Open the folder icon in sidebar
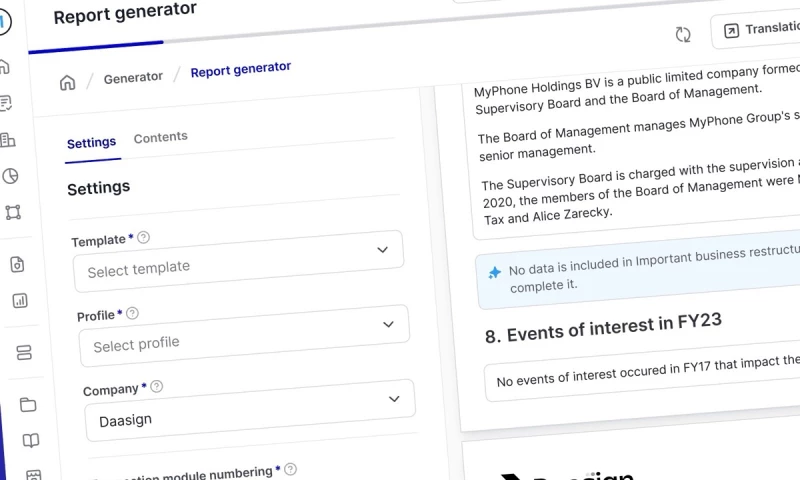This screenshot has height=480, width=800. coord(28,405)
